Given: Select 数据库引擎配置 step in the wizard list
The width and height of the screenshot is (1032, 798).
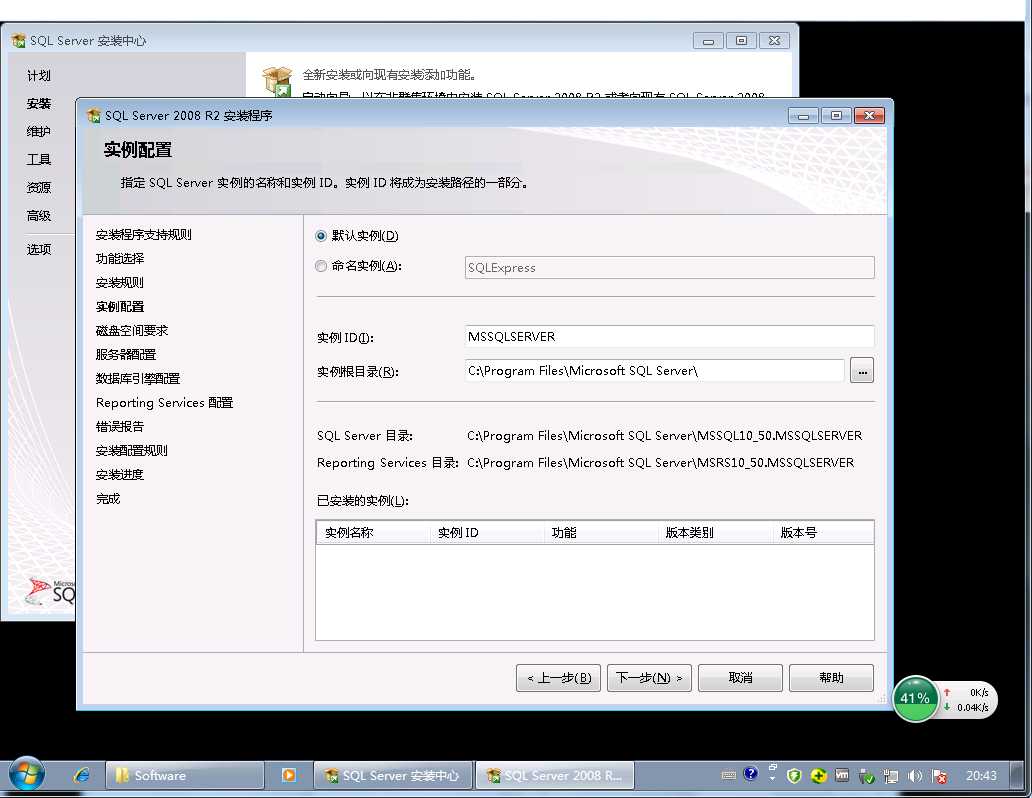Looking at the screenshot, I should pyautogui.click(x=138, y=379).
